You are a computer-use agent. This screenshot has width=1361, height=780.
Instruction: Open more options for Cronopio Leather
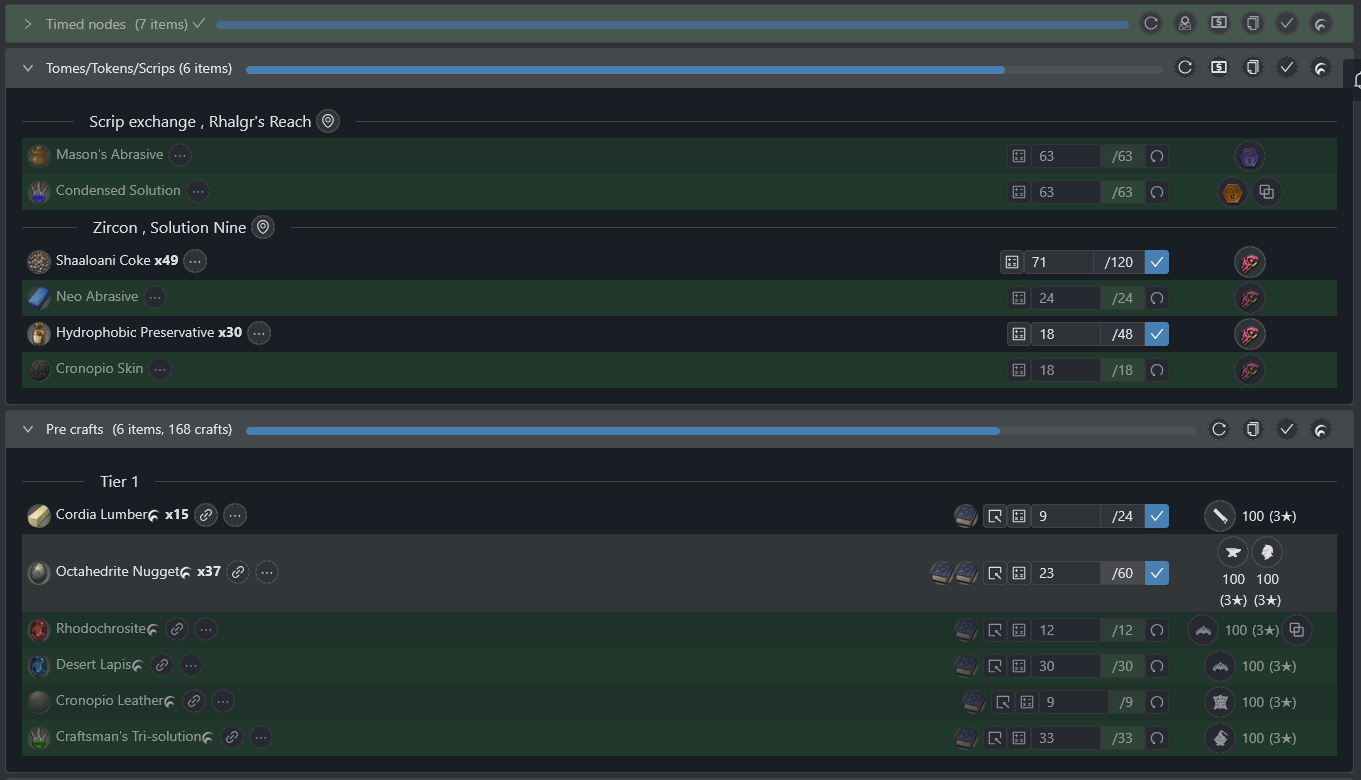pyautogui.click(x=223, y=701)
